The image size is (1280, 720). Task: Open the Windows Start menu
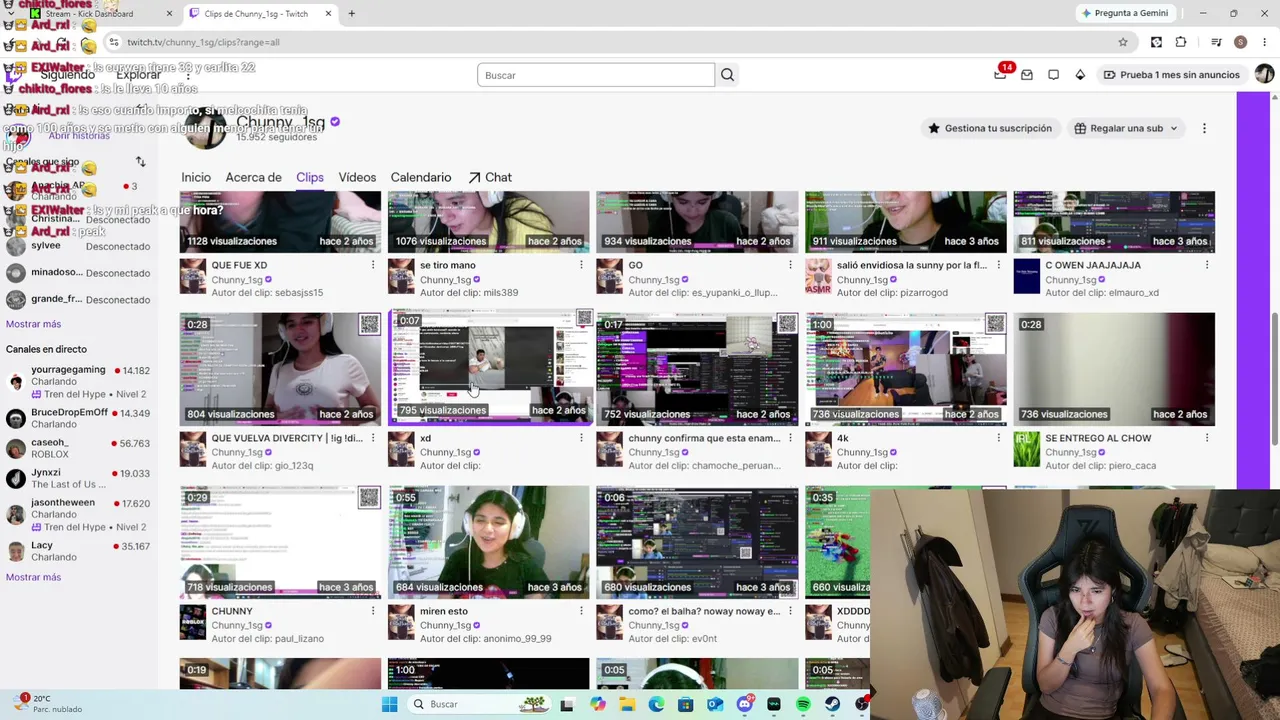pyautogui.click(x=389, y=704)
